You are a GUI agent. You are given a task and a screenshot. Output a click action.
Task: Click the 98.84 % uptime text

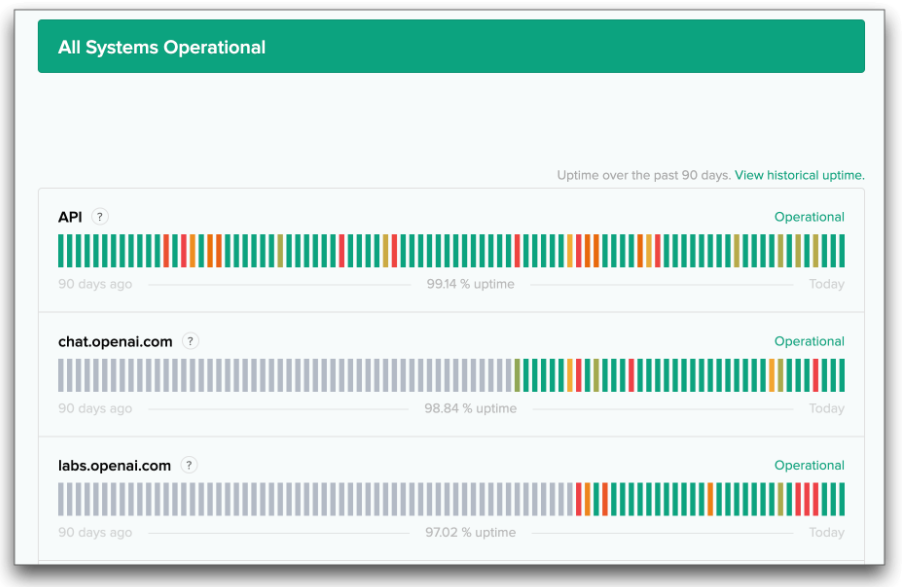[x=470, y=408]
